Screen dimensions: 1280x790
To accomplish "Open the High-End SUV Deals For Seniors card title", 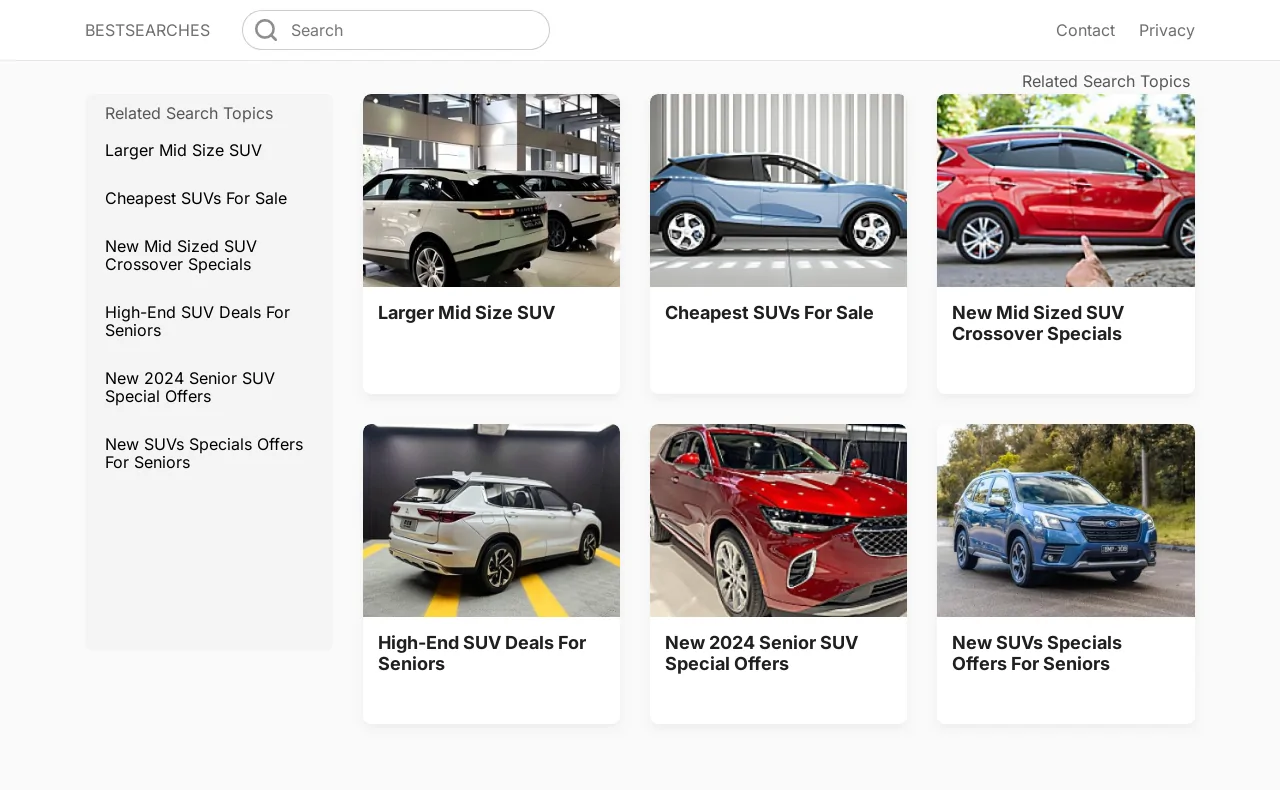I will coord(482,653).
